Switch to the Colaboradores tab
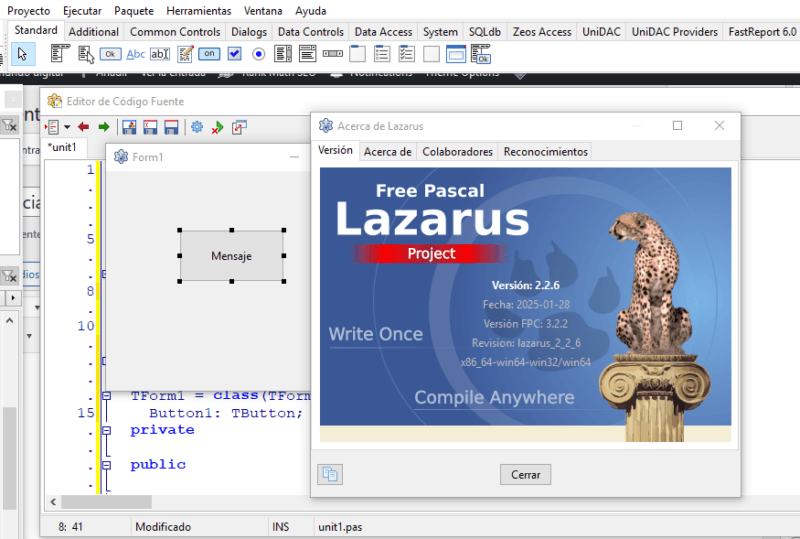The image size is (800, 539). click(457, 152)
